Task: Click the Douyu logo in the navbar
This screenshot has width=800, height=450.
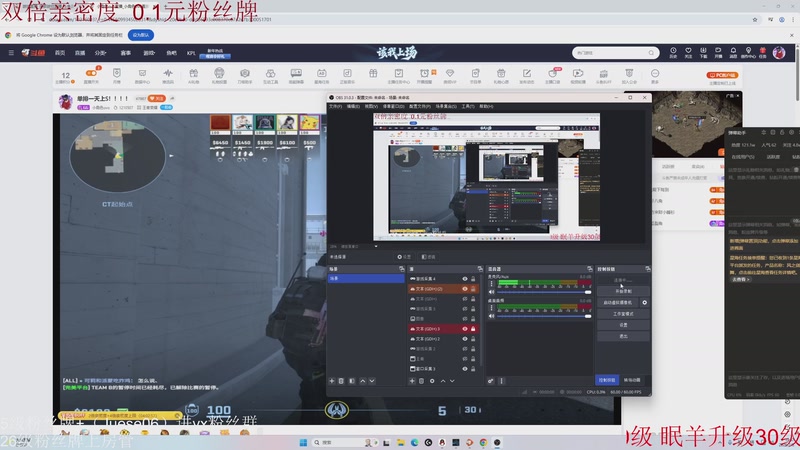Action: [x=33, y=53]
